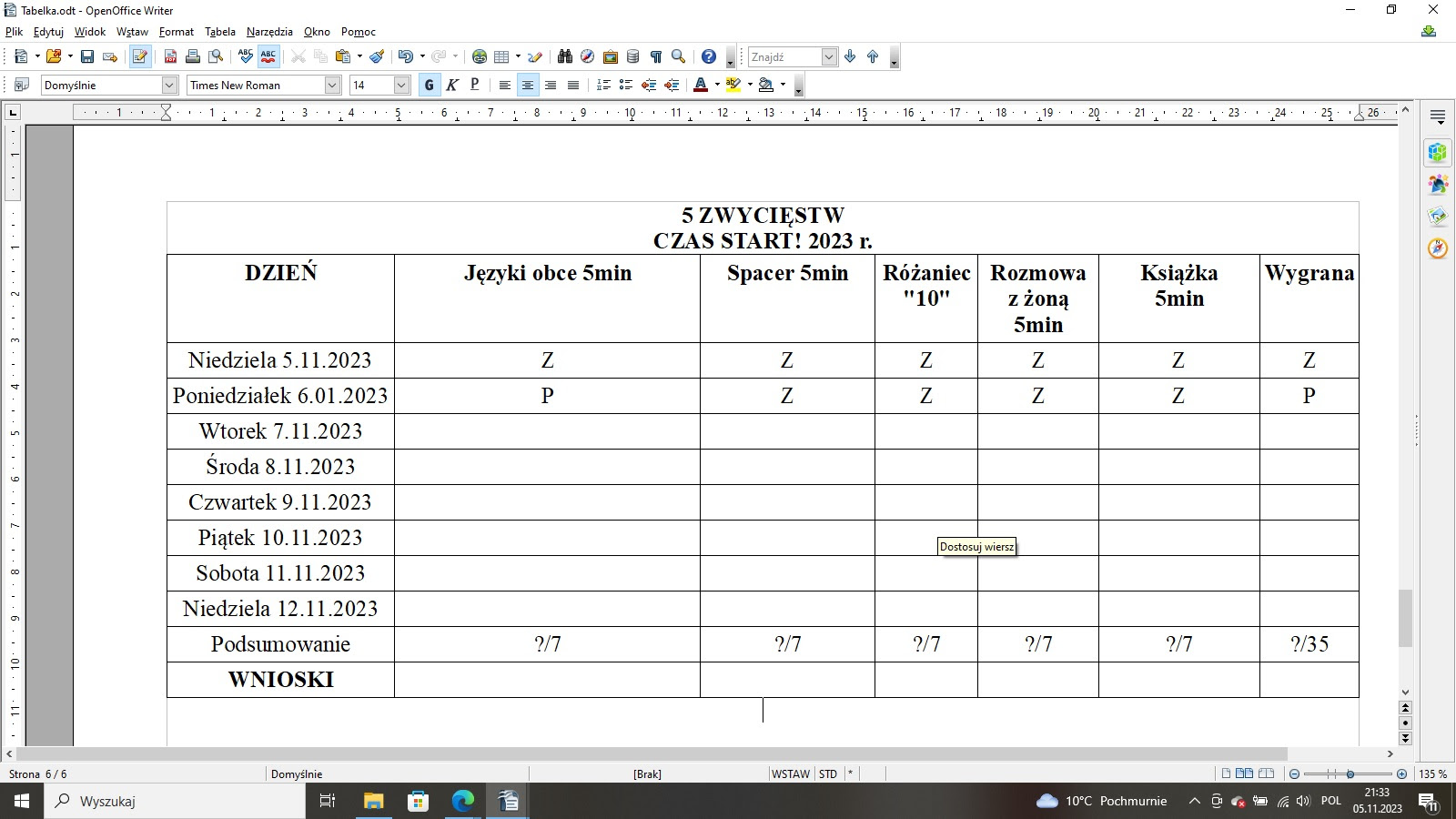
Task: Send document as e-mail icon
Action: click(x=110, y=56)
